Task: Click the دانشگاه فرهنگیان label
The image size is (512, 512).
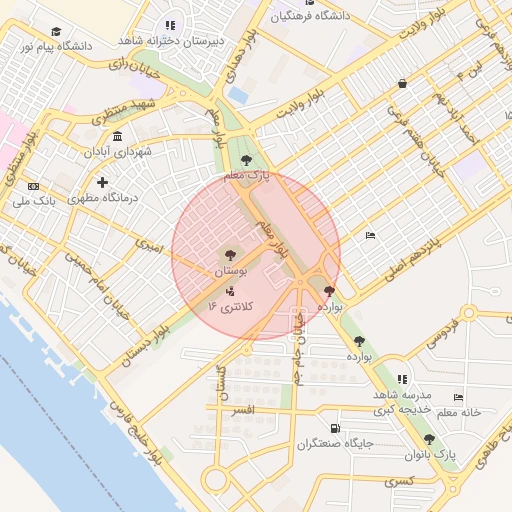Action: click(x=310, y=17)
